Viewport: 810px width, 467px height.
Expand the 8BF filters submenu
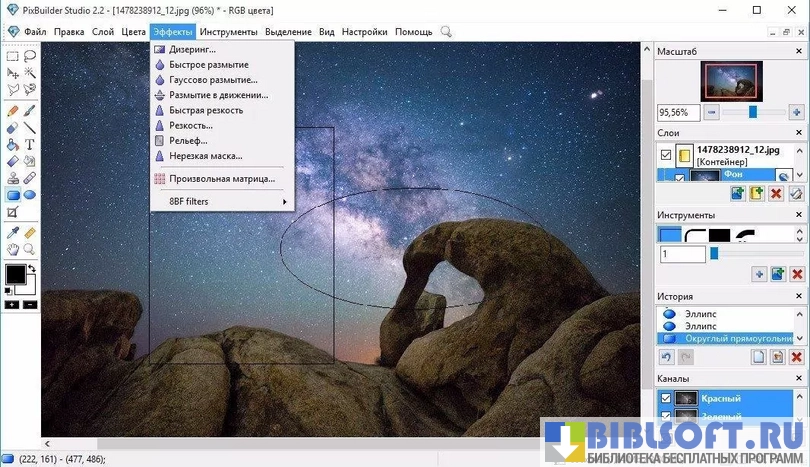(222, 202)
